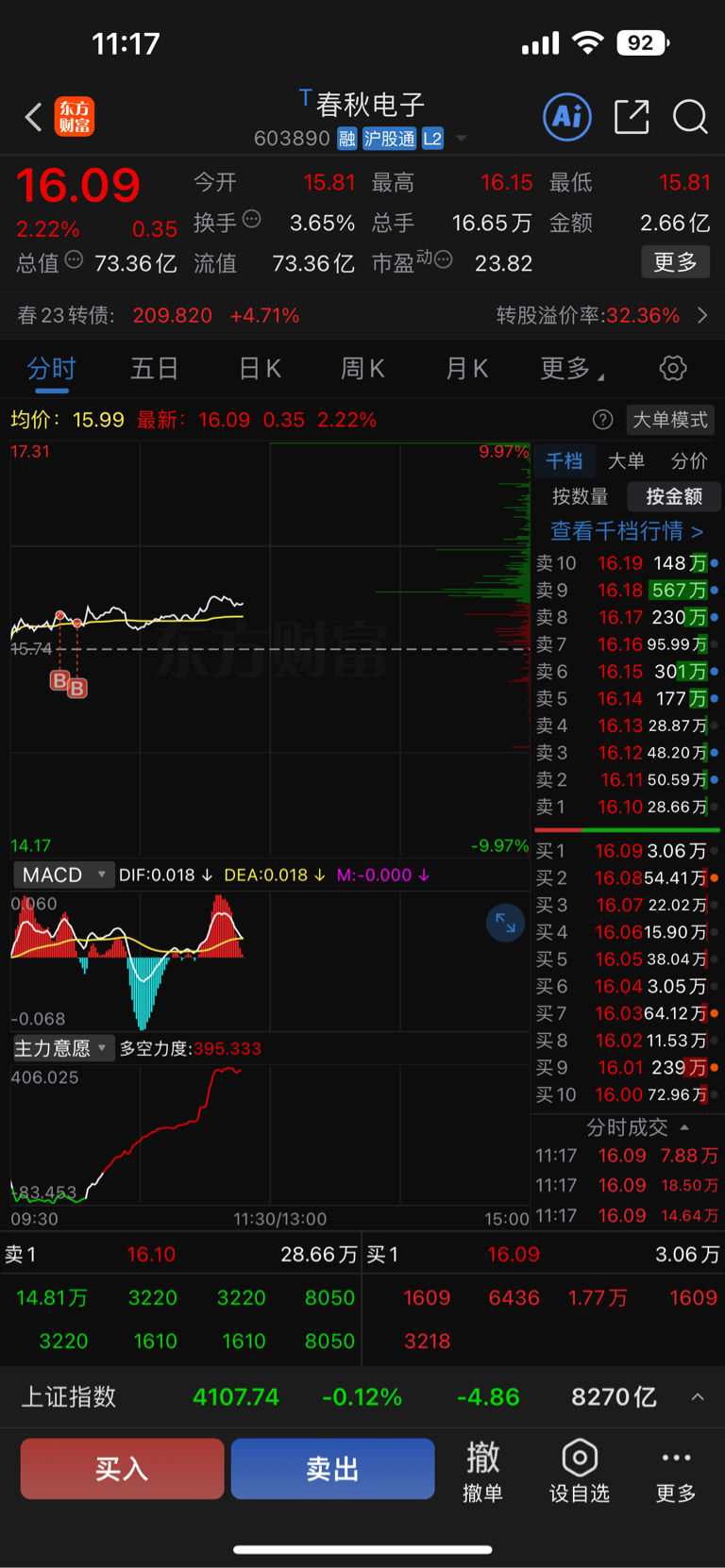Toggle 大单模式 large order mode
The image size is (725, 1568).
pyautogui.click(x=670, y=420)
